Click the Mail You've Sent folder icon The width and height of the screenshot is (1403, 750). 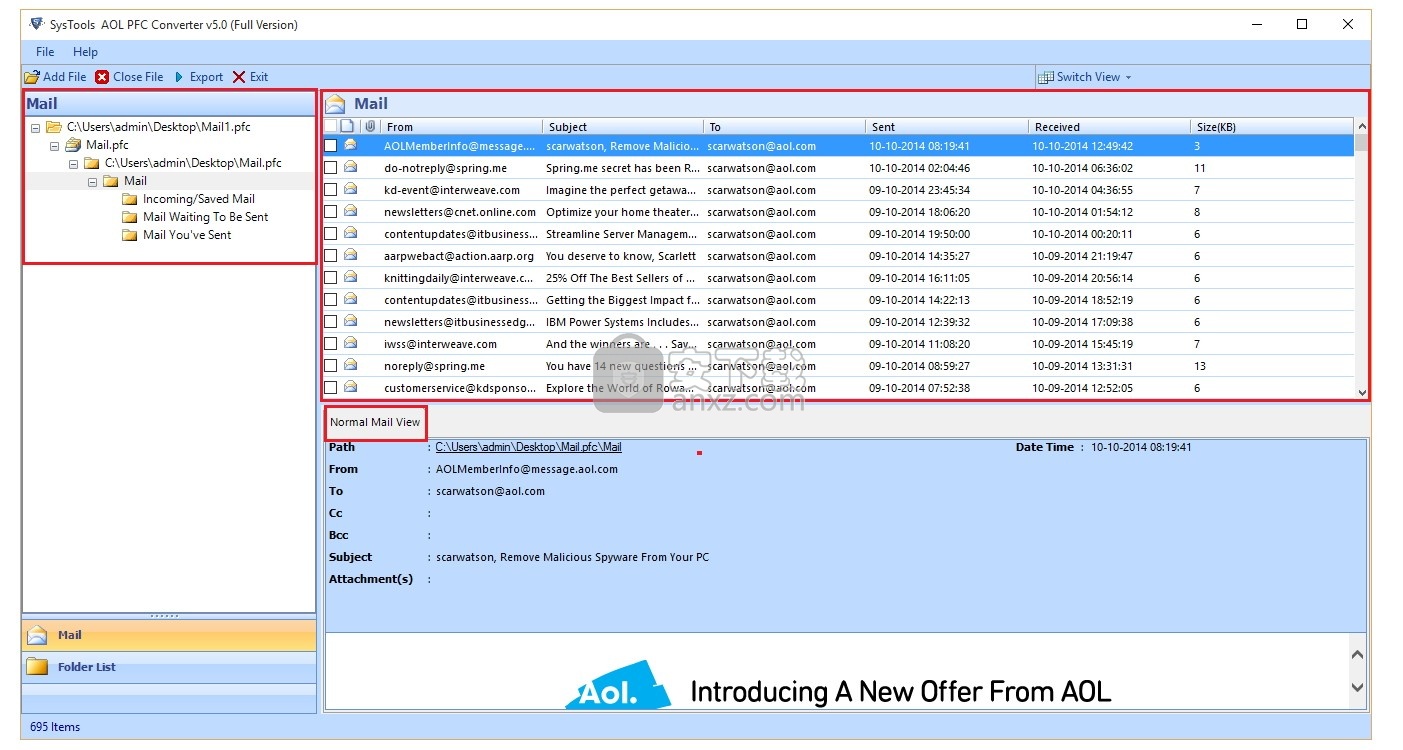129,235
